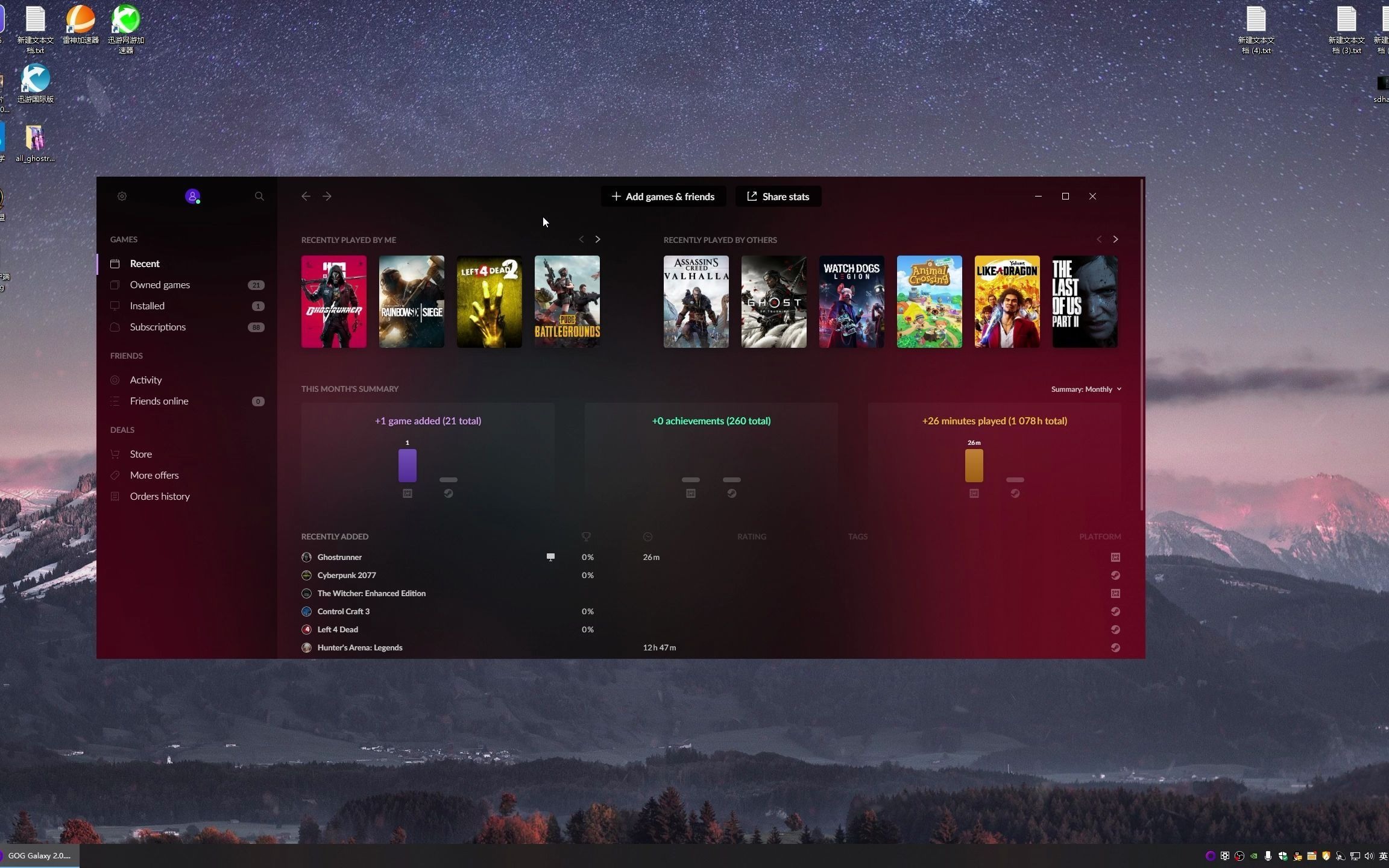The image size is (1389, 868).
Task: Show previous recently played by others games
Action: (1099, 239)
